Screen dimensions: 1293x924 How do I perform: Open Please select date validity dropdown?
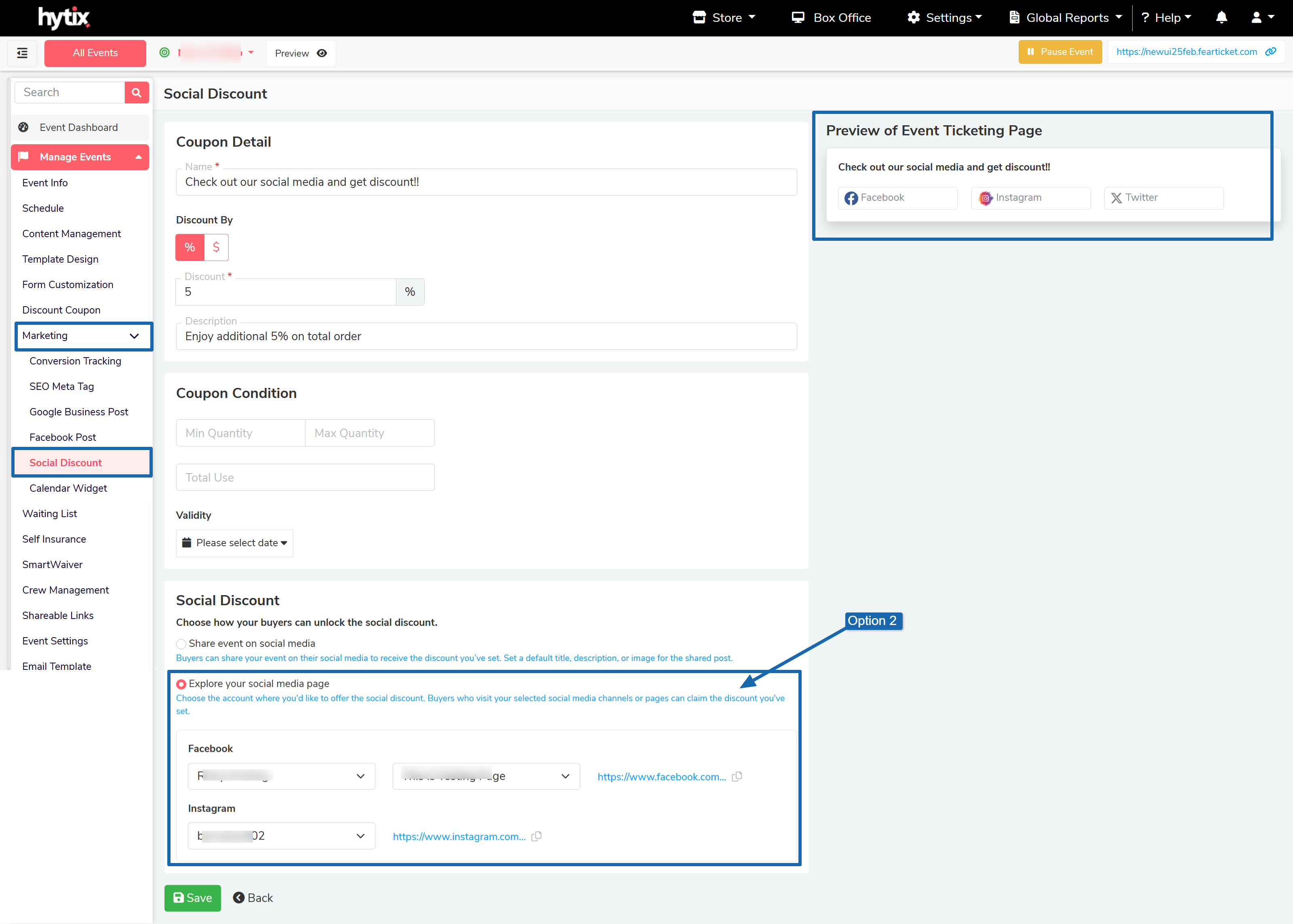click(234, 543)
